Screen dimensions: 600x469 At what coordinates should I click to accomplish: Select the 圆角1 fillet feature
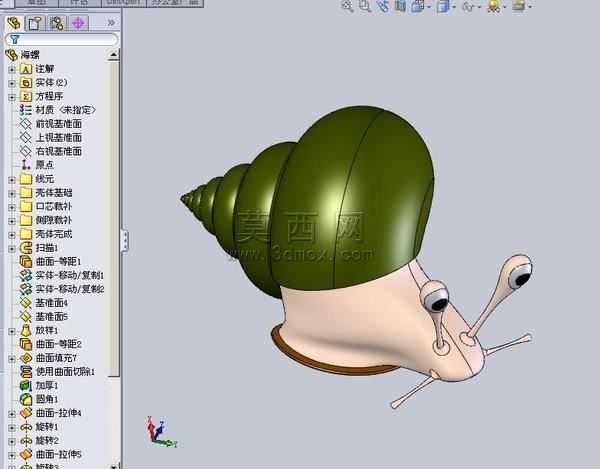pos(39,399)
